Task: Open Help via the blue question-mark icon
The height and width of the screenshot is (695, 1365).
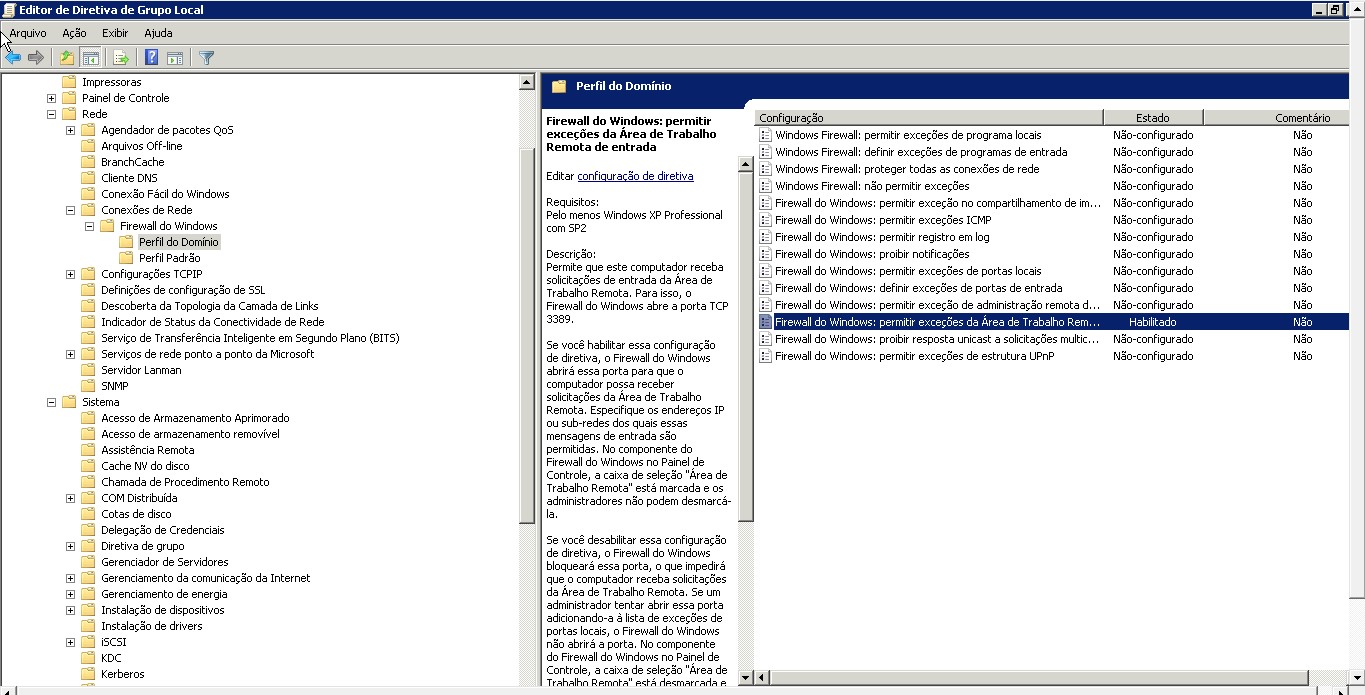Action: pos(151,58)
